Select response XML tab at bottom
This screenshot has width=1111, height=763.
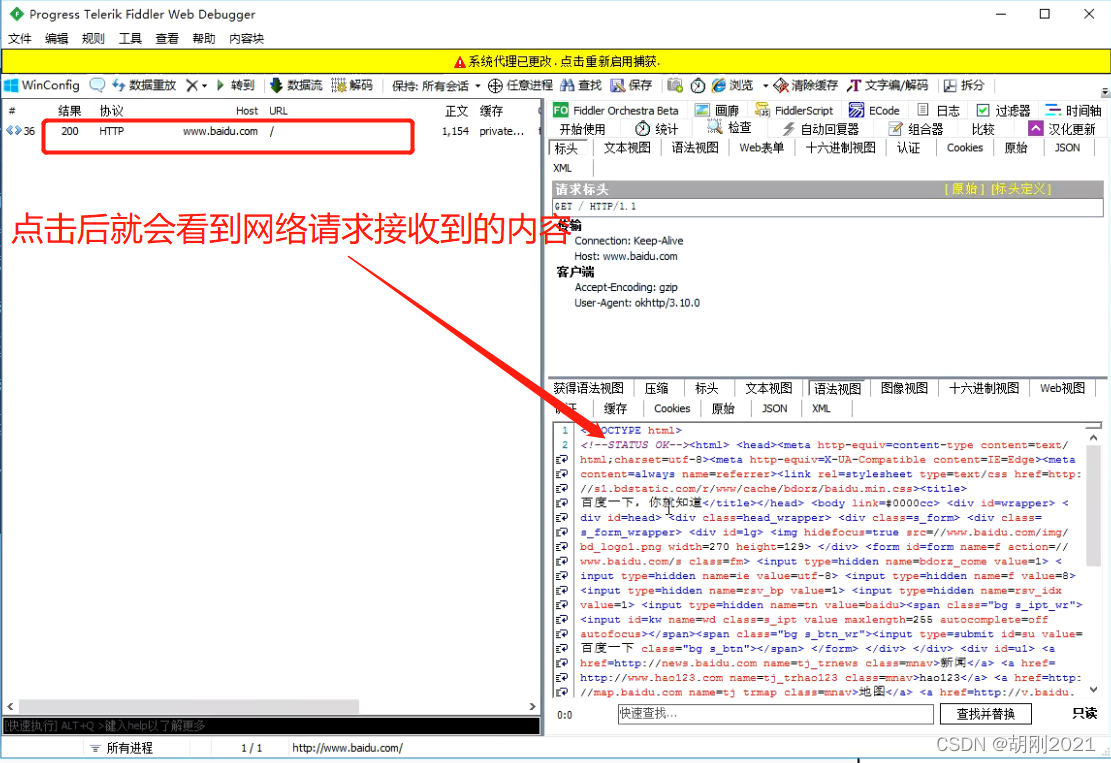pyautogui.click(x=821, y=409)
